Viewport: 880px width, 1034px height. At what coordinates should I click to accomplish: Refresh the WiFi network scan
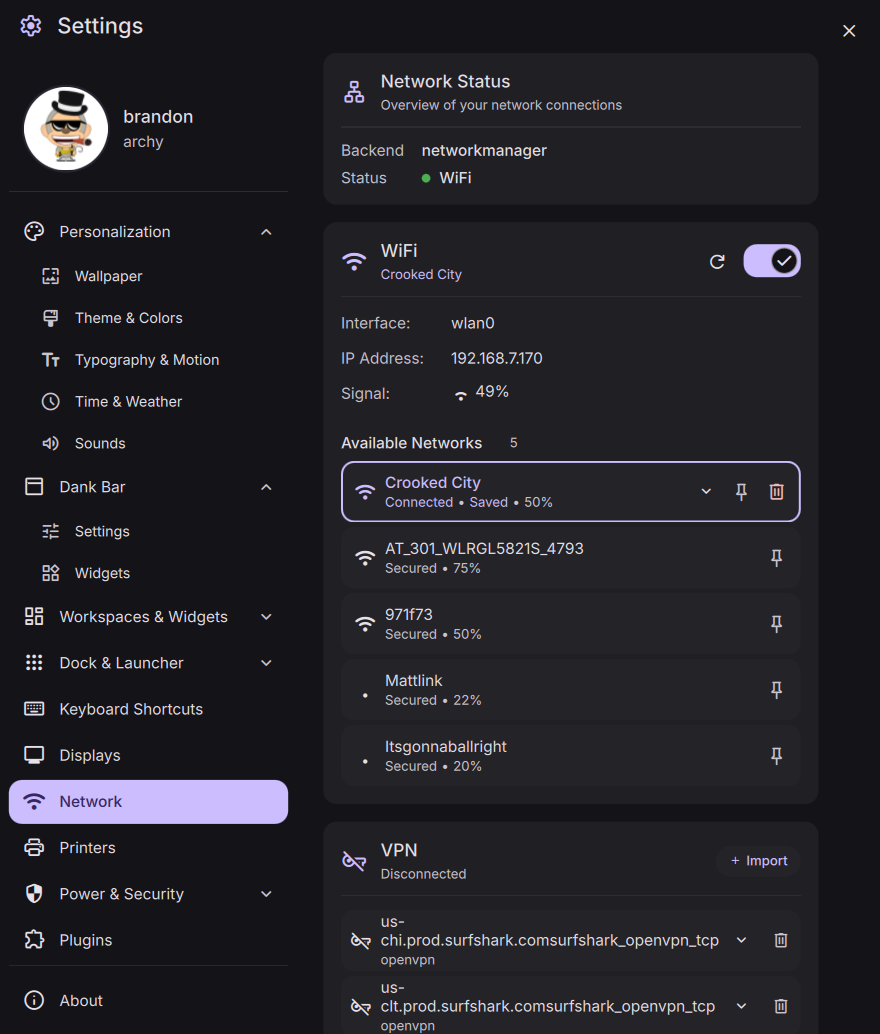[x=717, y=261]
